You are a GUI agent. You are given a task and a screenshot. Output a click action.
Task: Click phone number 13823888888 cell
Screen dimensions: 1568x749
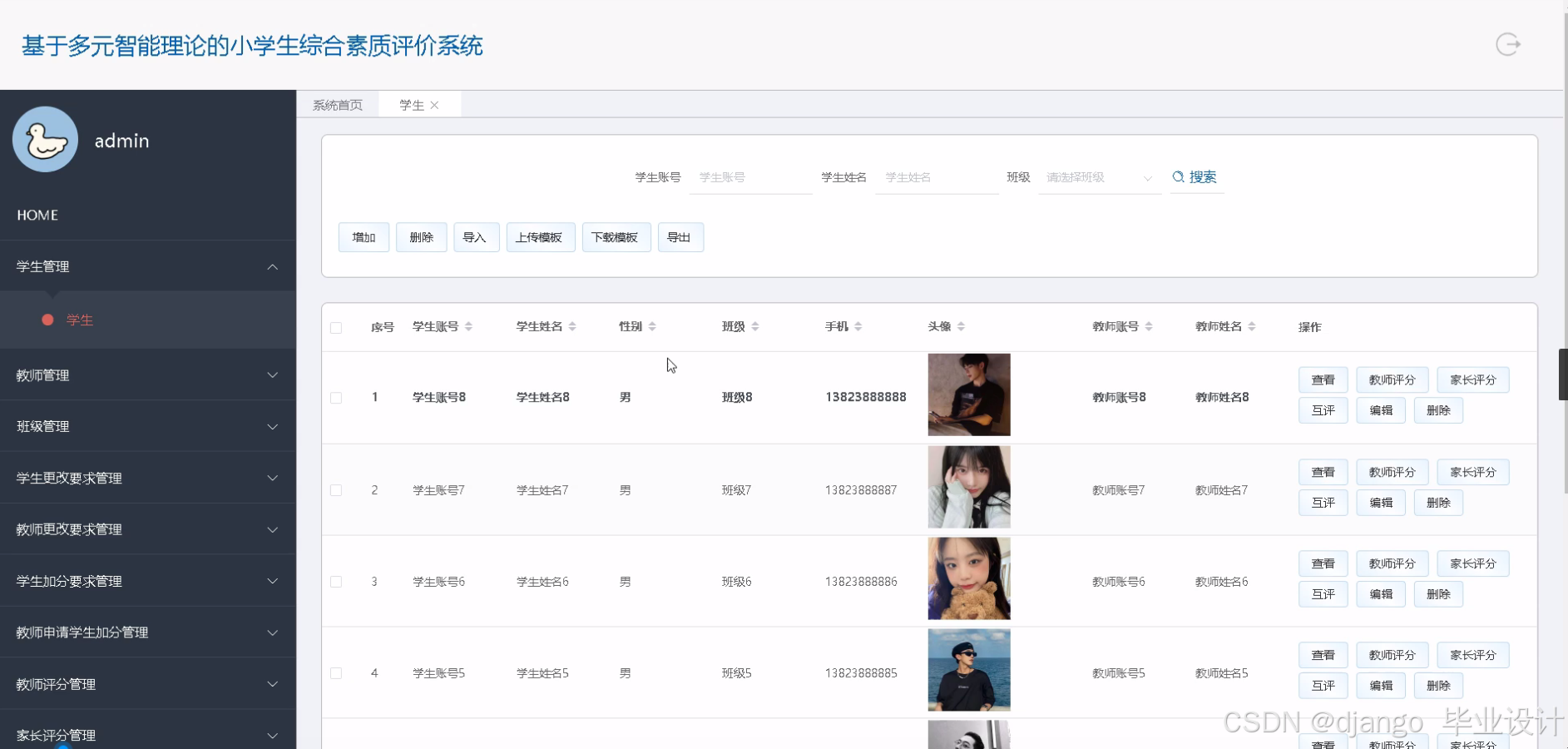tap(865, 397)
